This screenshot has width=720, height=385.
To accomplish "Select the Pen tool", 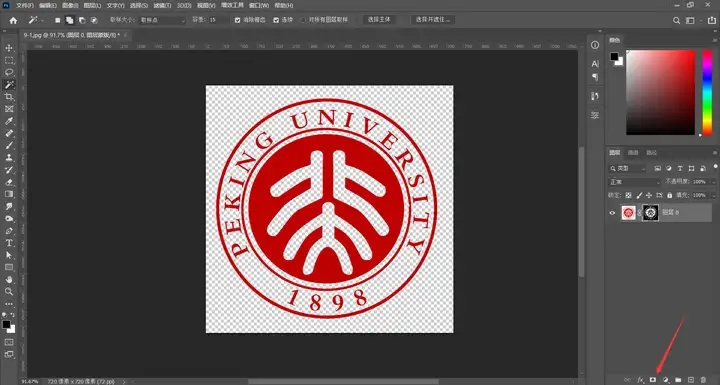I will 9,231.
